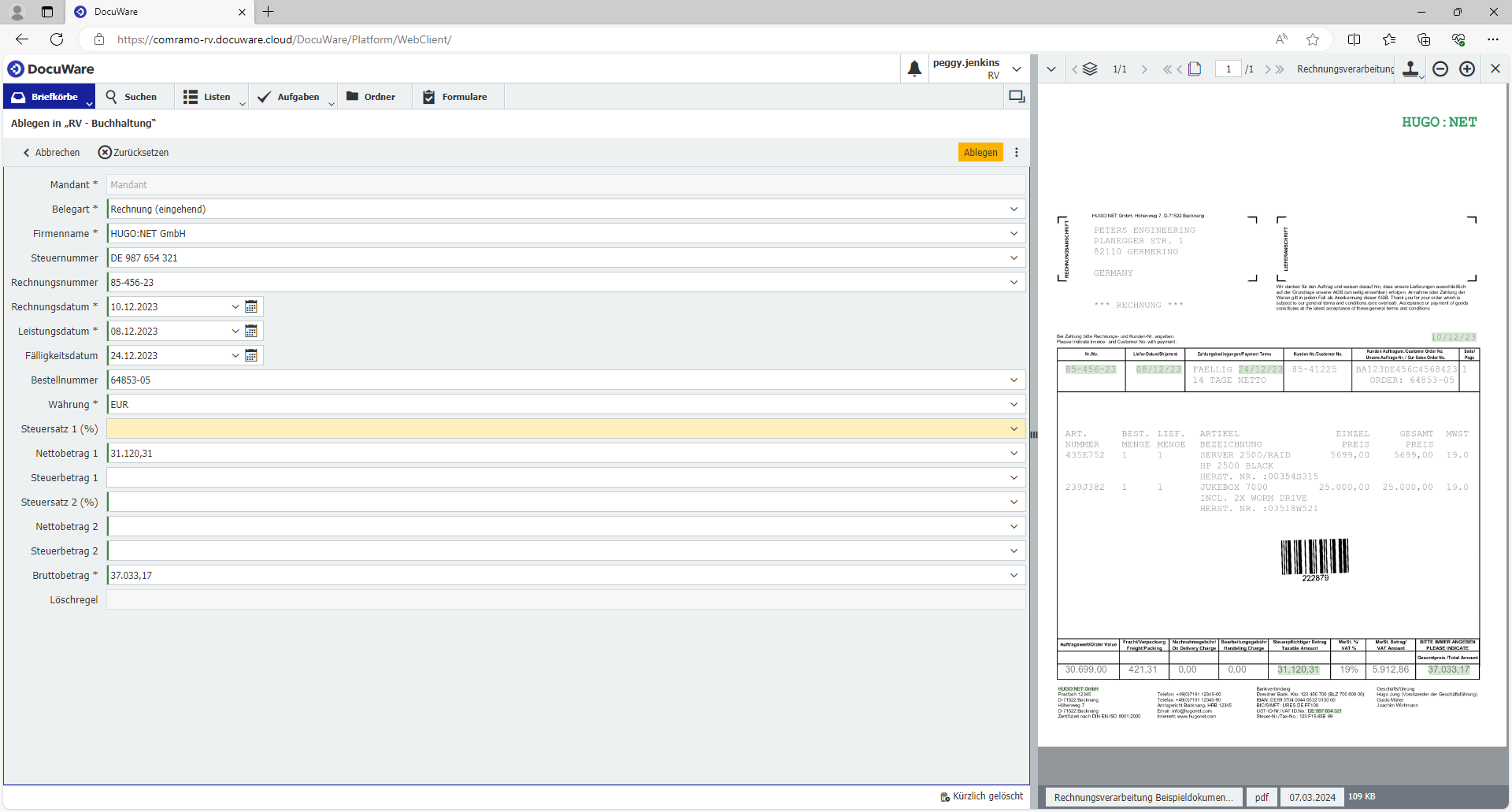Open the stamp tool in viewer
Viewport: 1512px width, 812px height.
point(1411,69)
